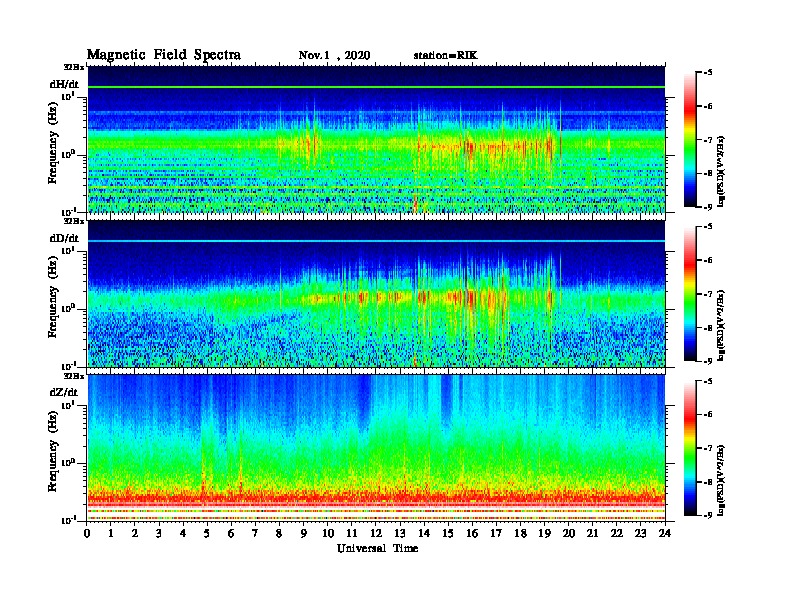Click hour 4 on the Universal Time axis
Image resolution: width=792 pixels, height=612 pixels.
click(183, 534)
